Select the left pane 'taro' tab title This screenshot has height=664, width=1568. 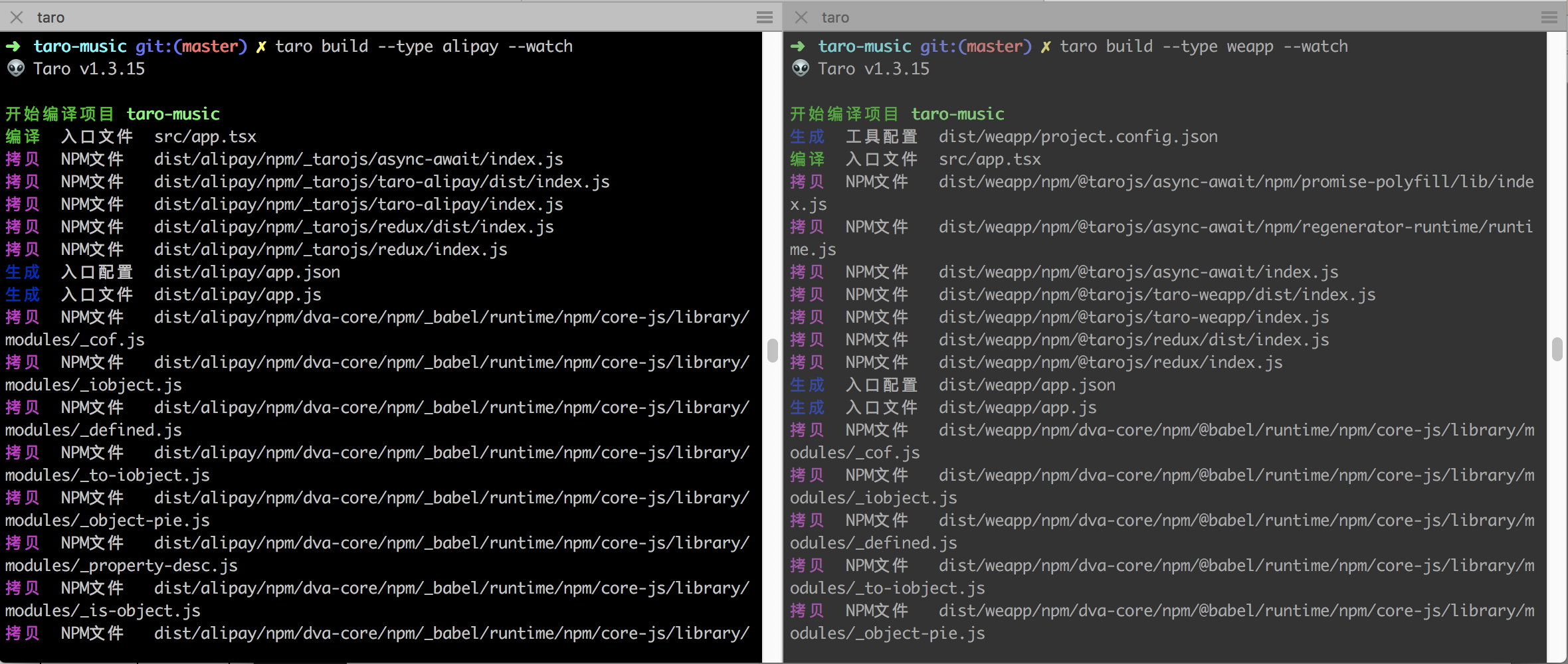pos(50,18)
